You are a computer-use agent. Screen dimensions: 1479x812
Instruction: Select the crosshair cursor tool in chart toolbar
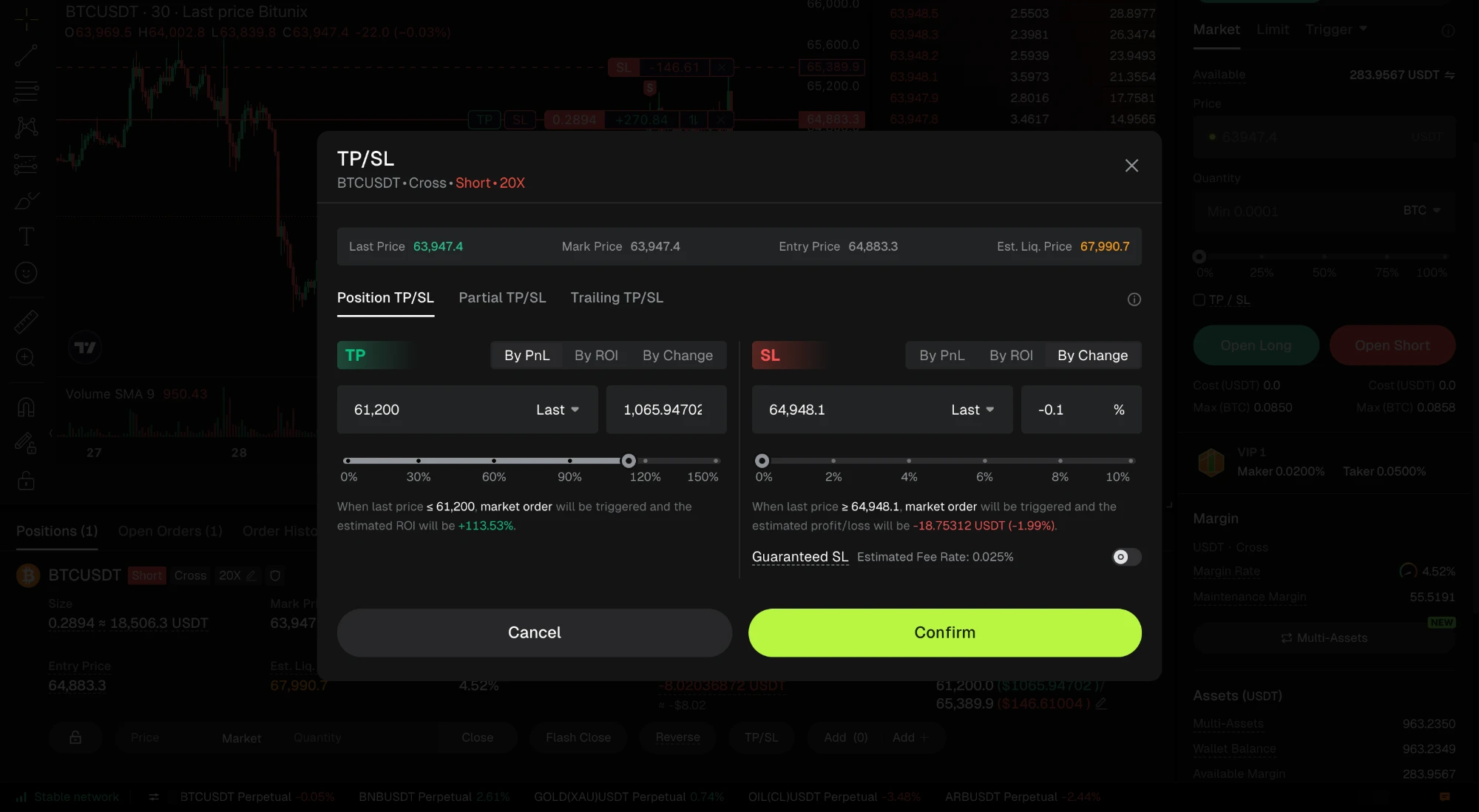click(26, 20)
